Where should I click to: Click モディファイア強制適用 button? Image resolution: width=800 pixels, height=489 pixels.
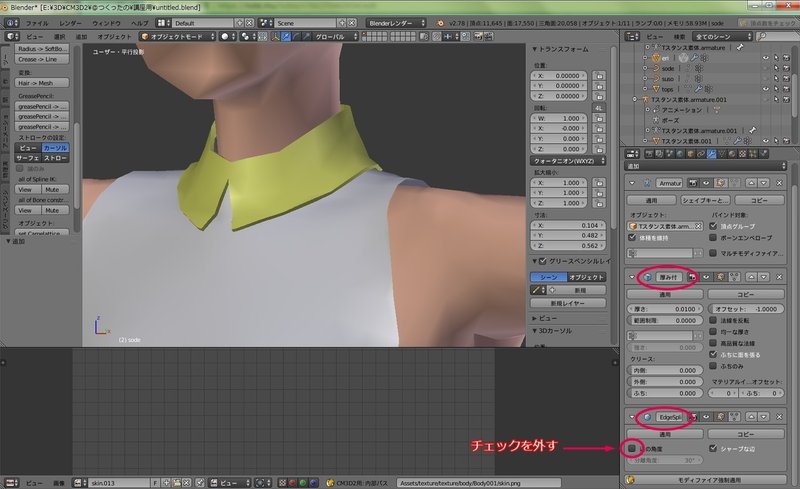[x=709, y=480]
